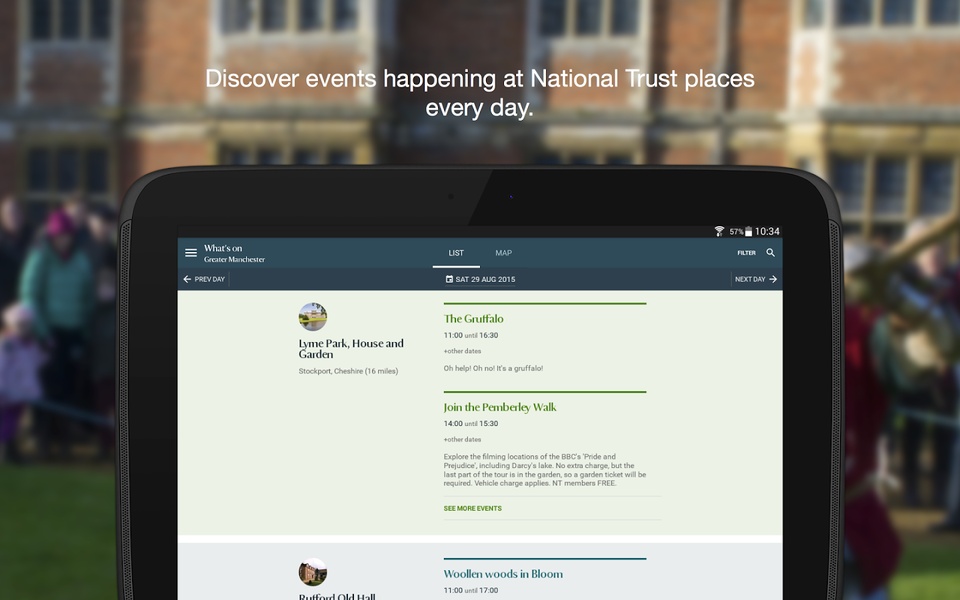Open Join the Pemberley Walk event
This screenshot has height=600, width=960.
[x=500, y=407]
